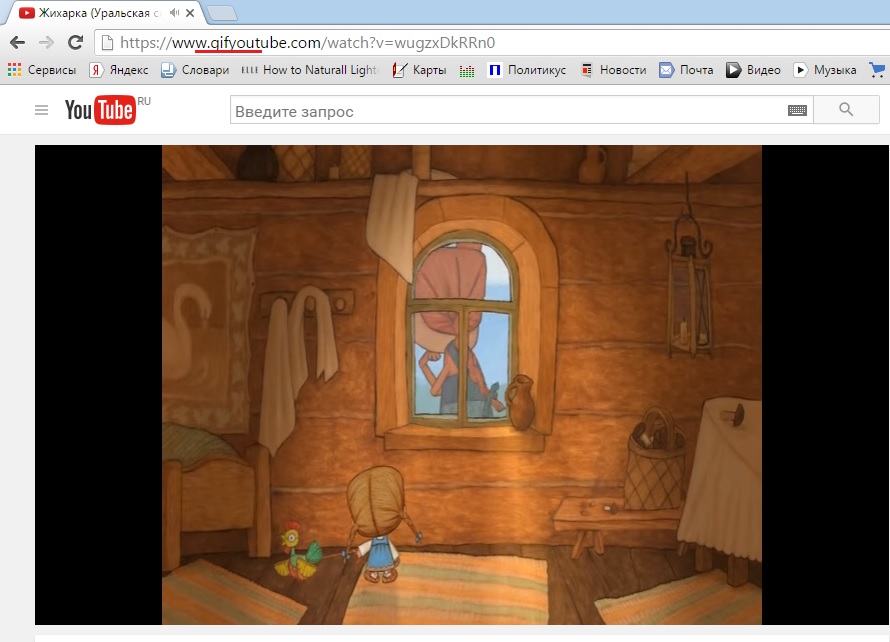890x642 pixels.
Task: Click the magnifier search button
Action: 846,110
